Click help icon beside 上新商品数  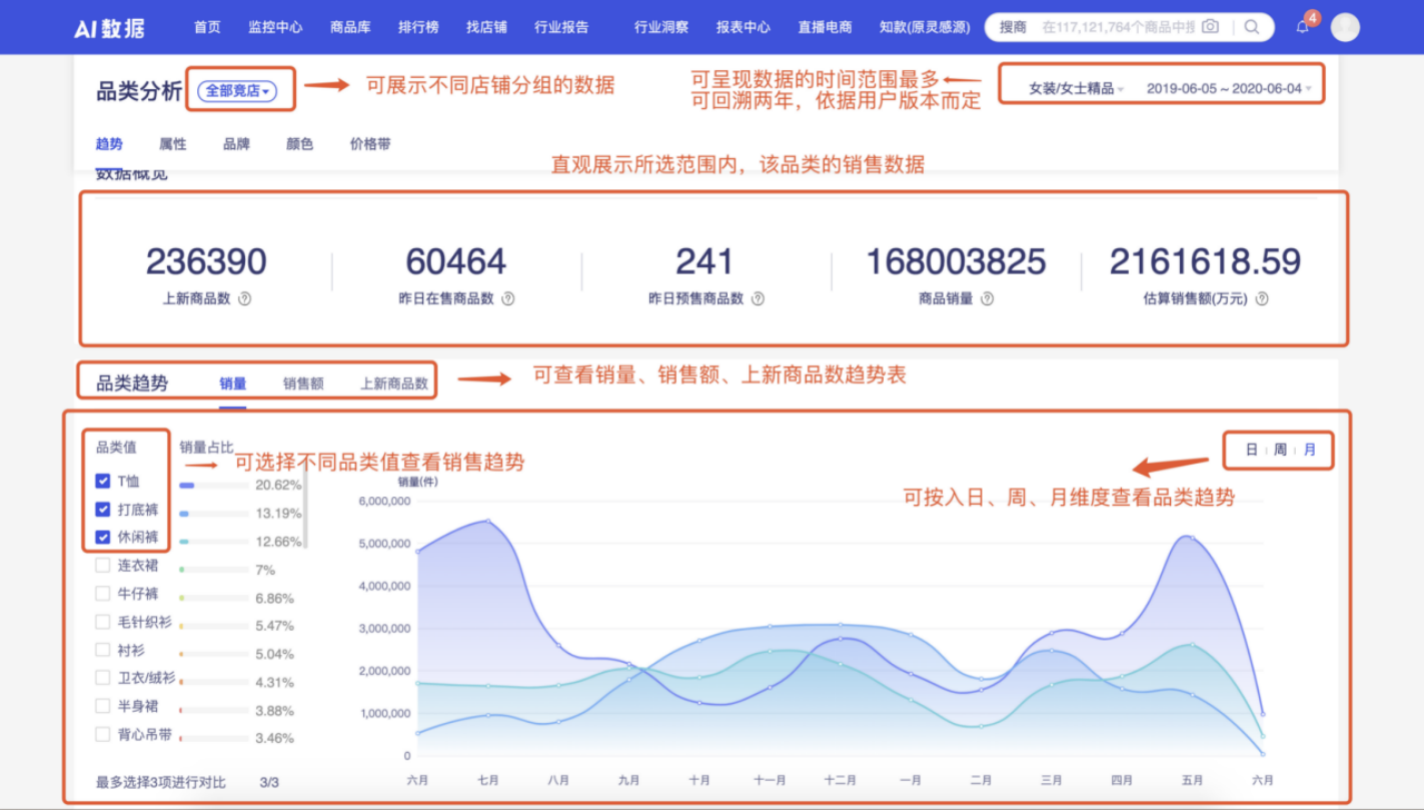(245, 298)
